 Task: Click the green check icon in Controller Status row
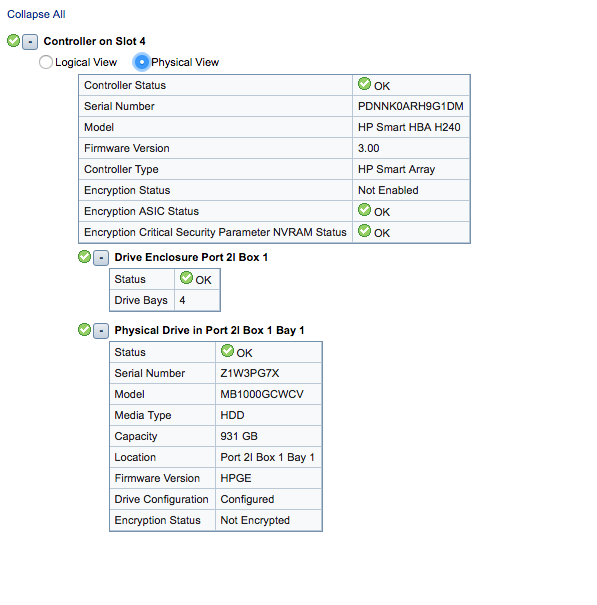(x=364, y=83)
